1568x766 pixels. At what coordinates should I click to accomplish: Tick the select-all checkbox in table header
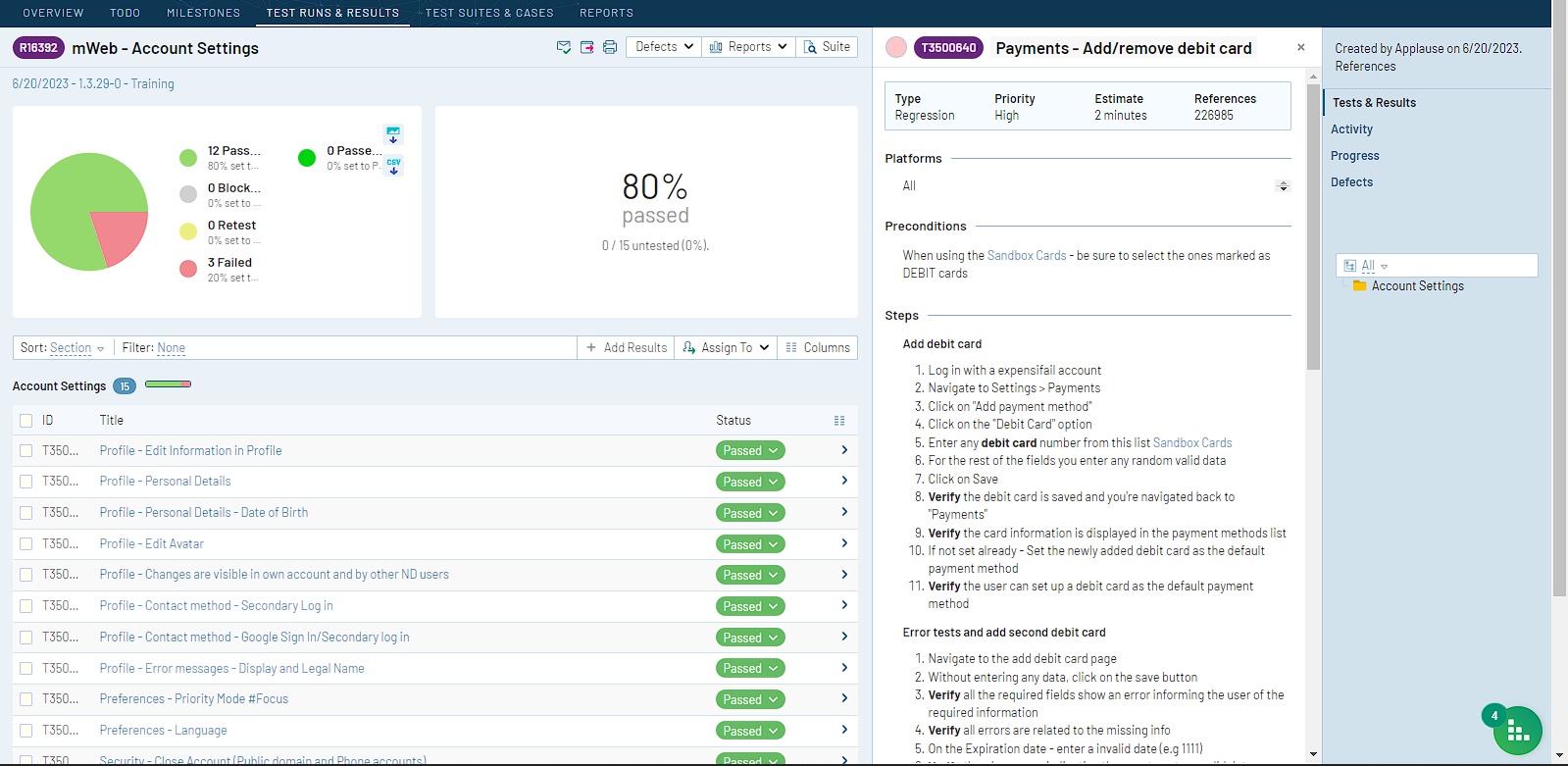pyautogui.click(x=26, y=421)
